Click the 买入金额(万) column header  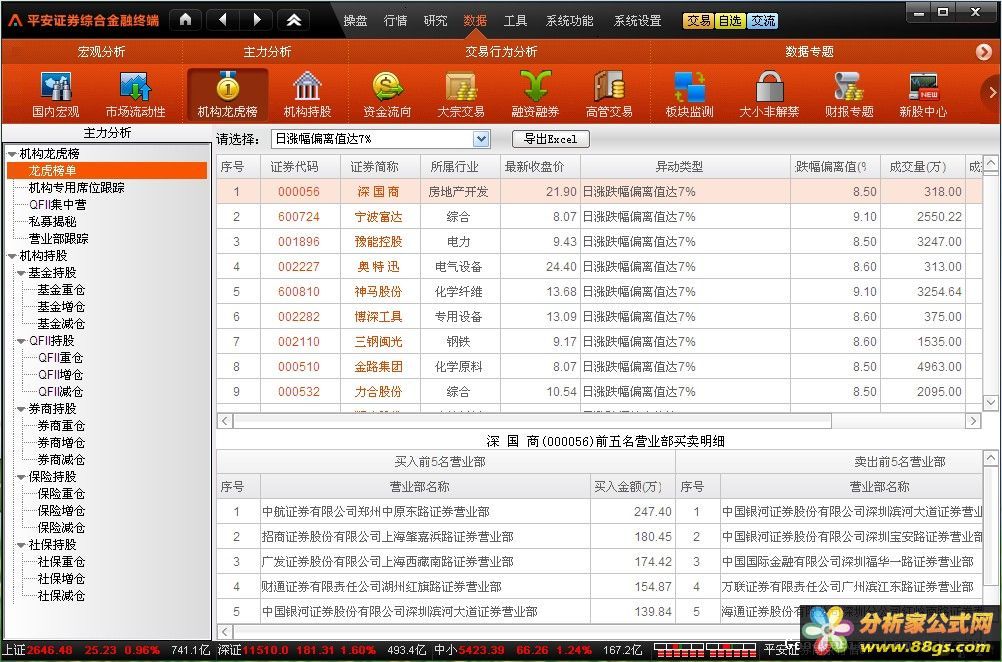coord(632,486)
